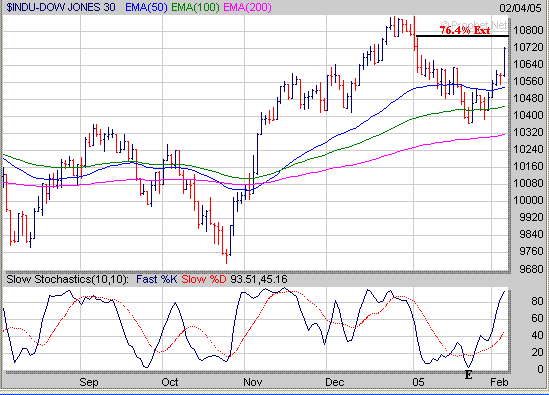Click the 10720 price axis label

(528, 47)
